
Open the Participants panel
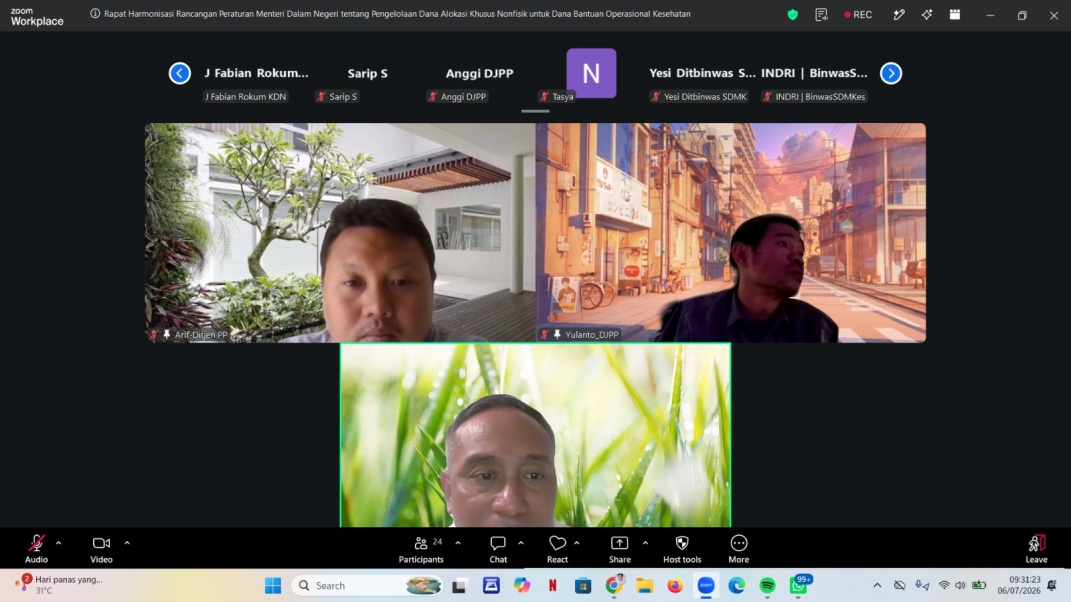[x=421, y=549]
